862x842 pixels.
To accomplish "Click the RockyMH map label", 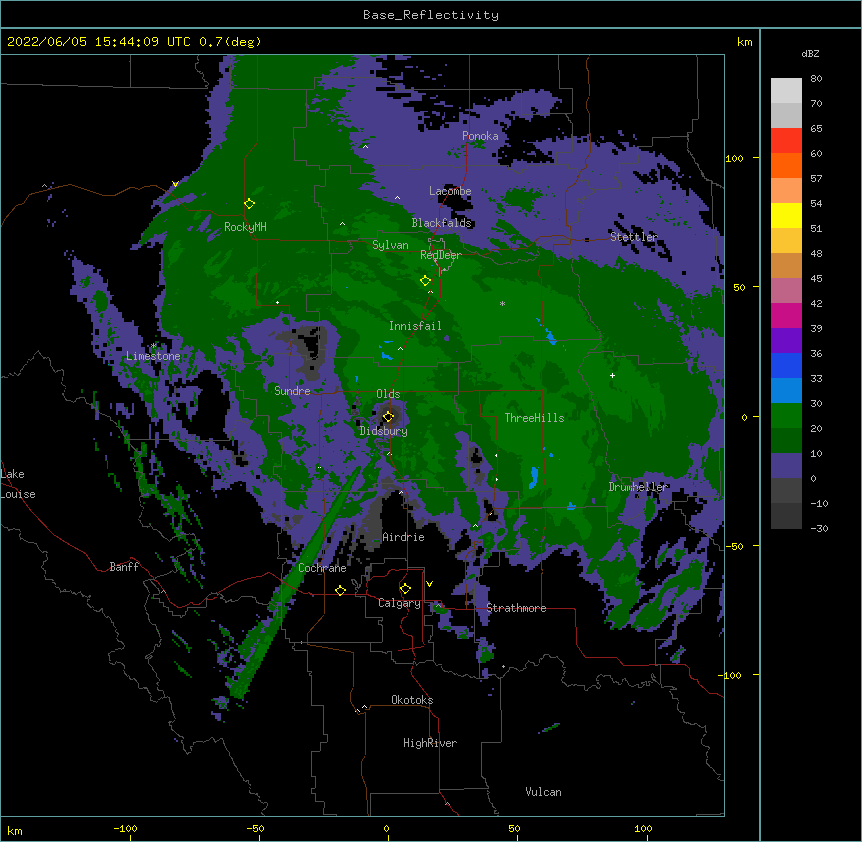I will (x=245, y=227).
